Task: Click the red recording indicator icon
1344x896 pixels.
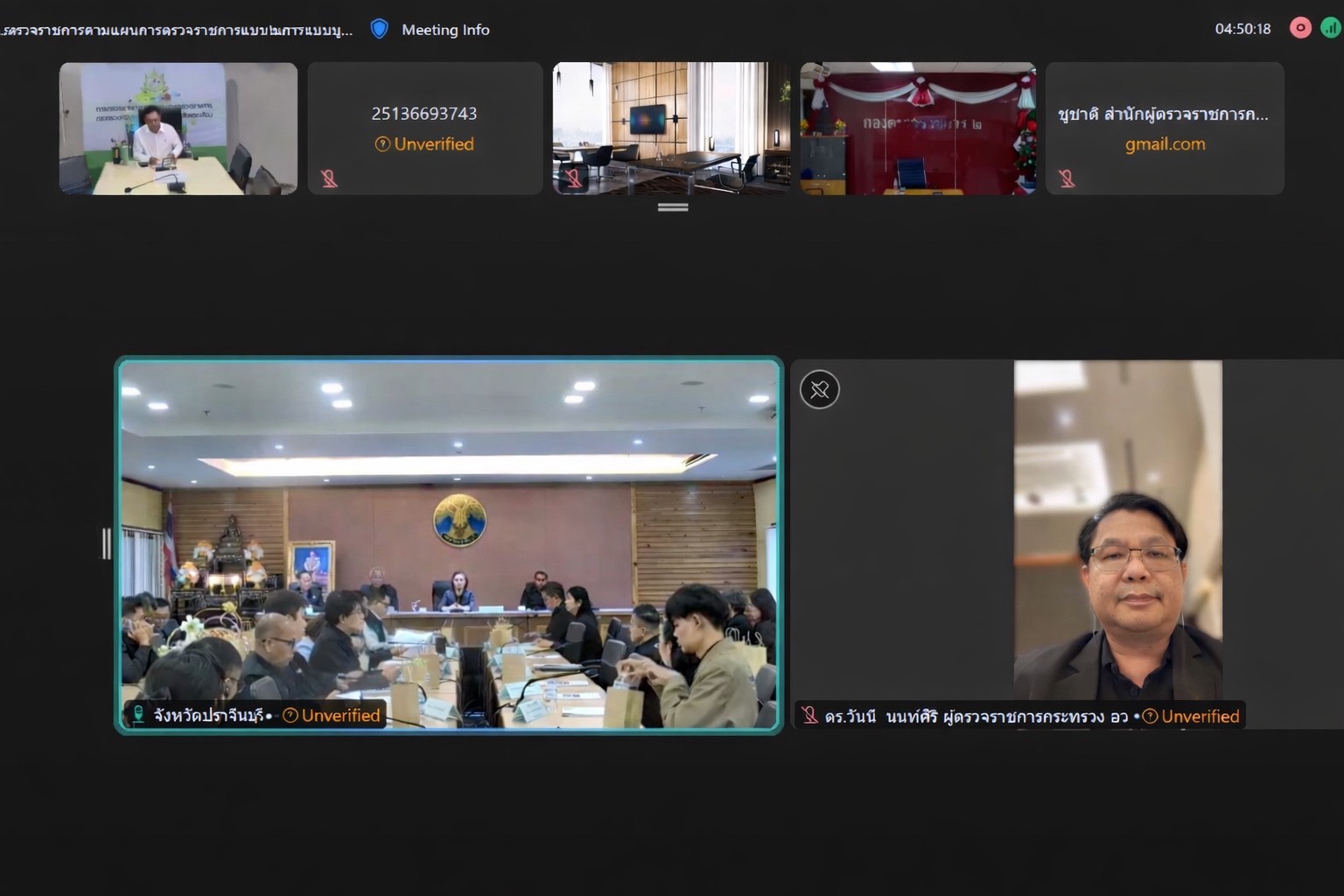Action: point(1300,28)
